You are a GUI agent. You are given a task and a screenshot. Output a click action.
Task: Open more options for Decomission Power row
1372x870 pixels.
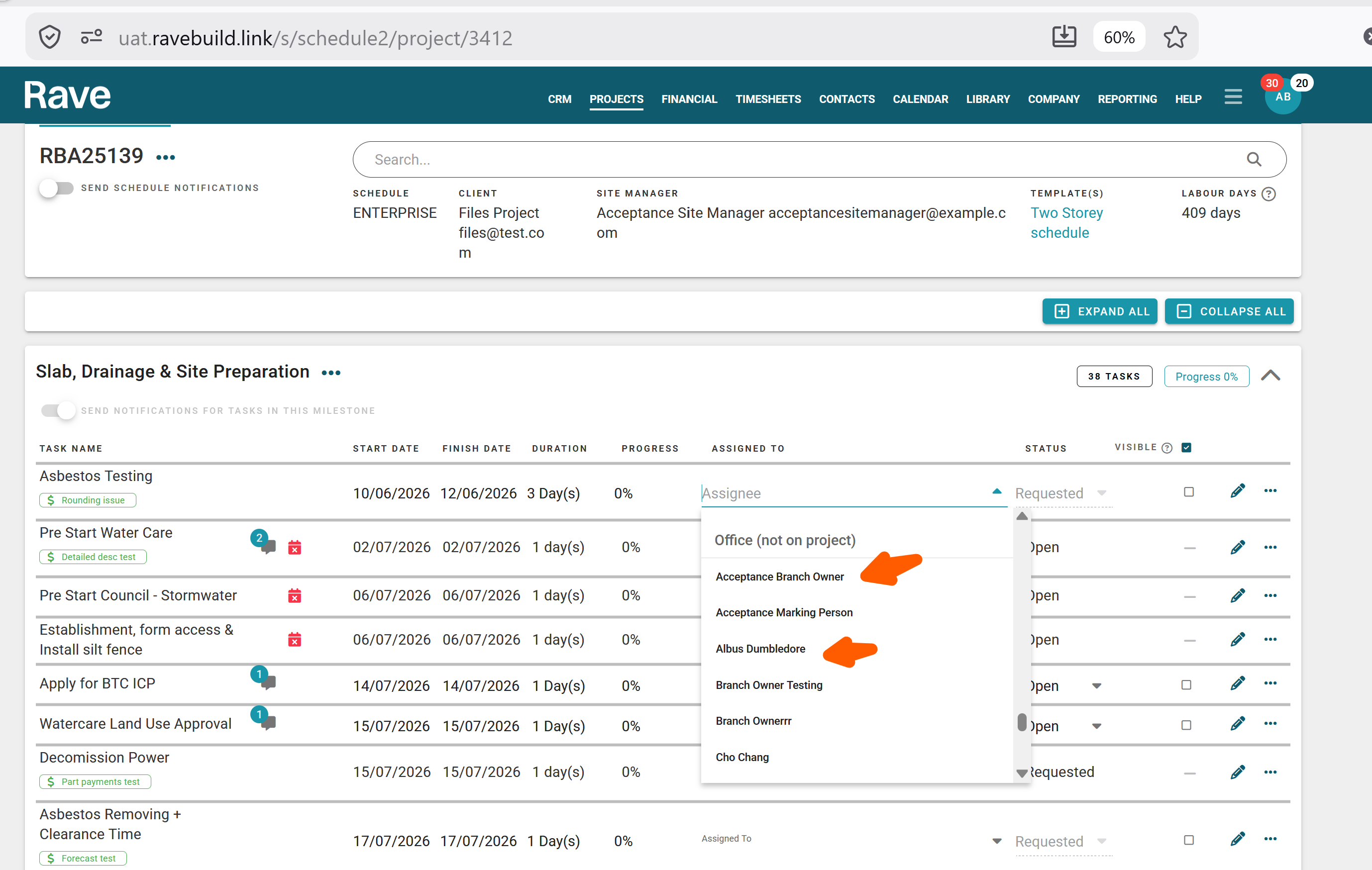[x=1270, y=773]
